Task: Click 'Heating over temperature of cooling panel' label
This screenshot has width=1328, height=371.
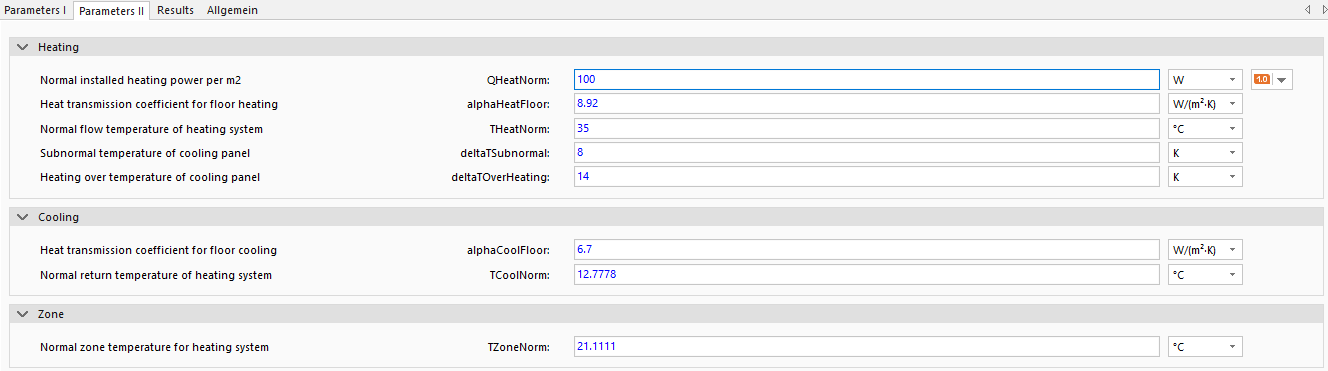Action: tap(150, 177)
